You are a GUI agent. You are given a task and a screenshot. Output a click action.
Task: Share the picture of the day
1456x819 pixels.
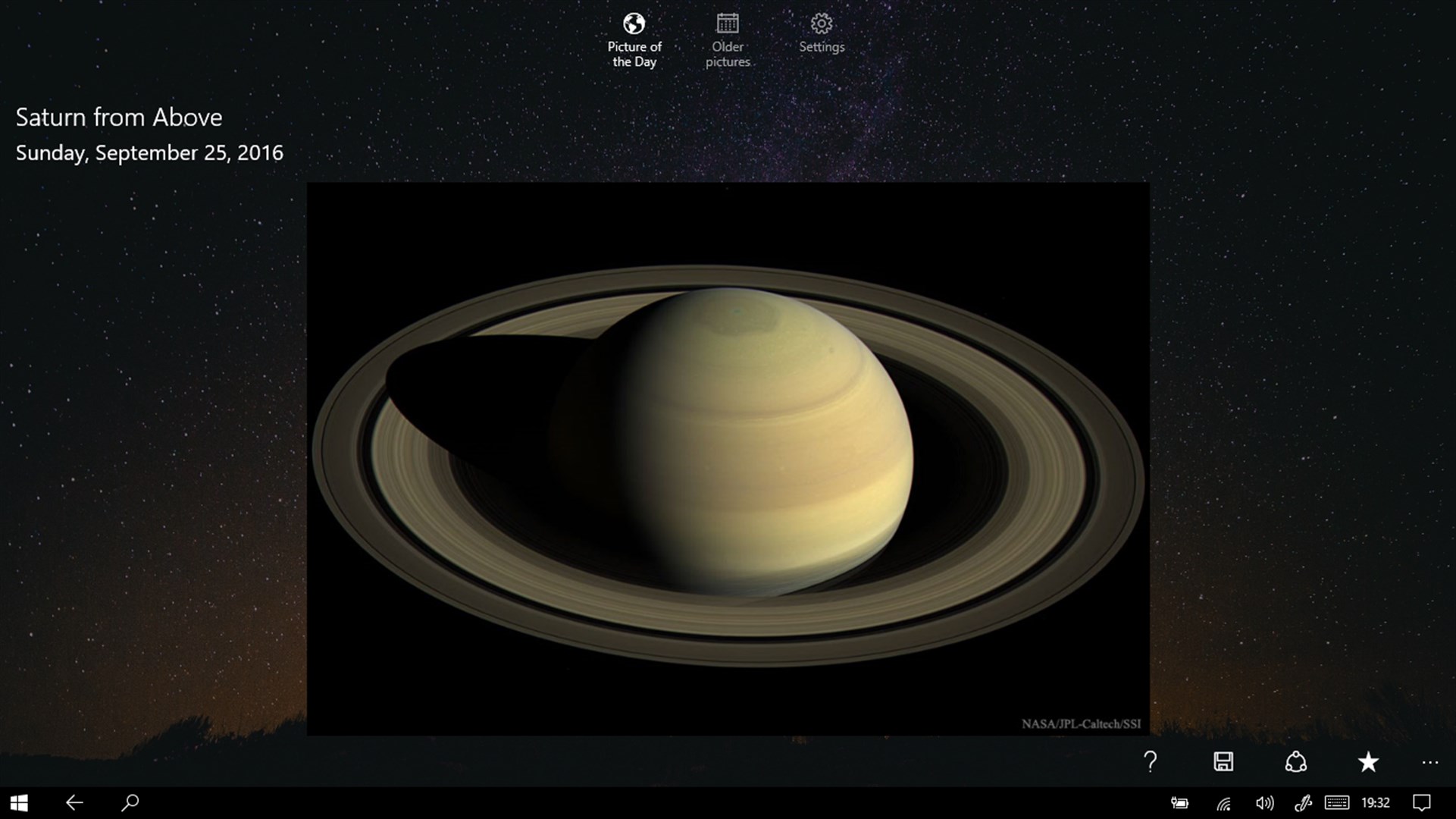pyautogui.click(x=1297, y=762)
